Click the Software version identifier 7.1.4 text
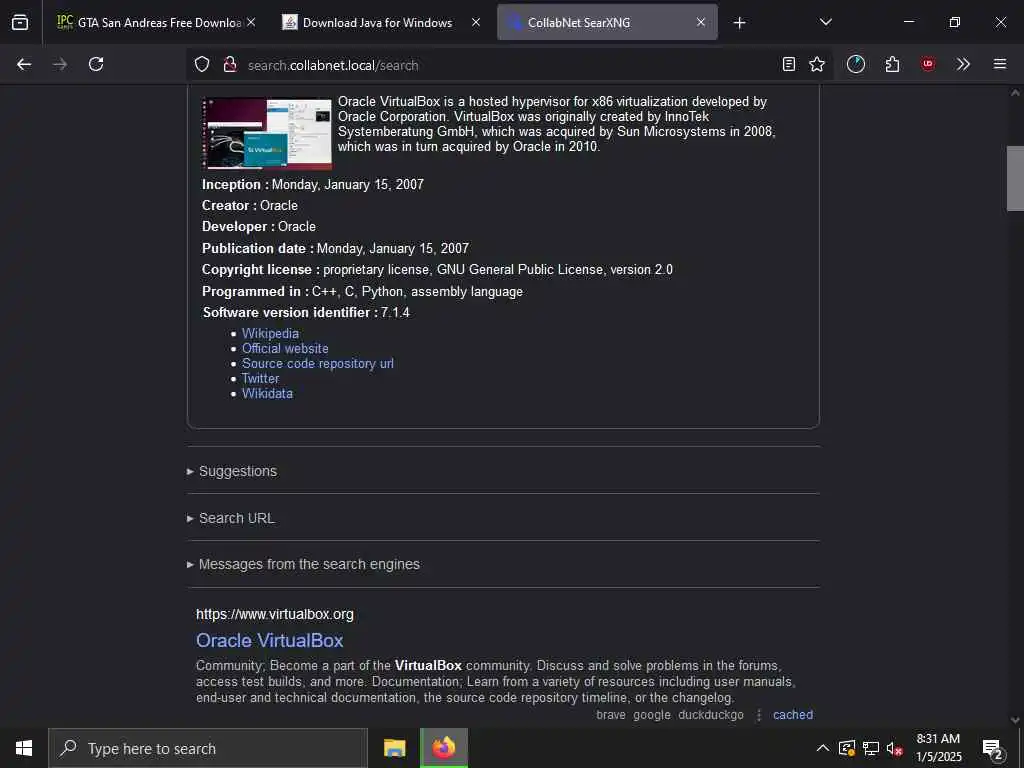The width and height of the screenshot is (1024, 768). (x=306, y=312)
